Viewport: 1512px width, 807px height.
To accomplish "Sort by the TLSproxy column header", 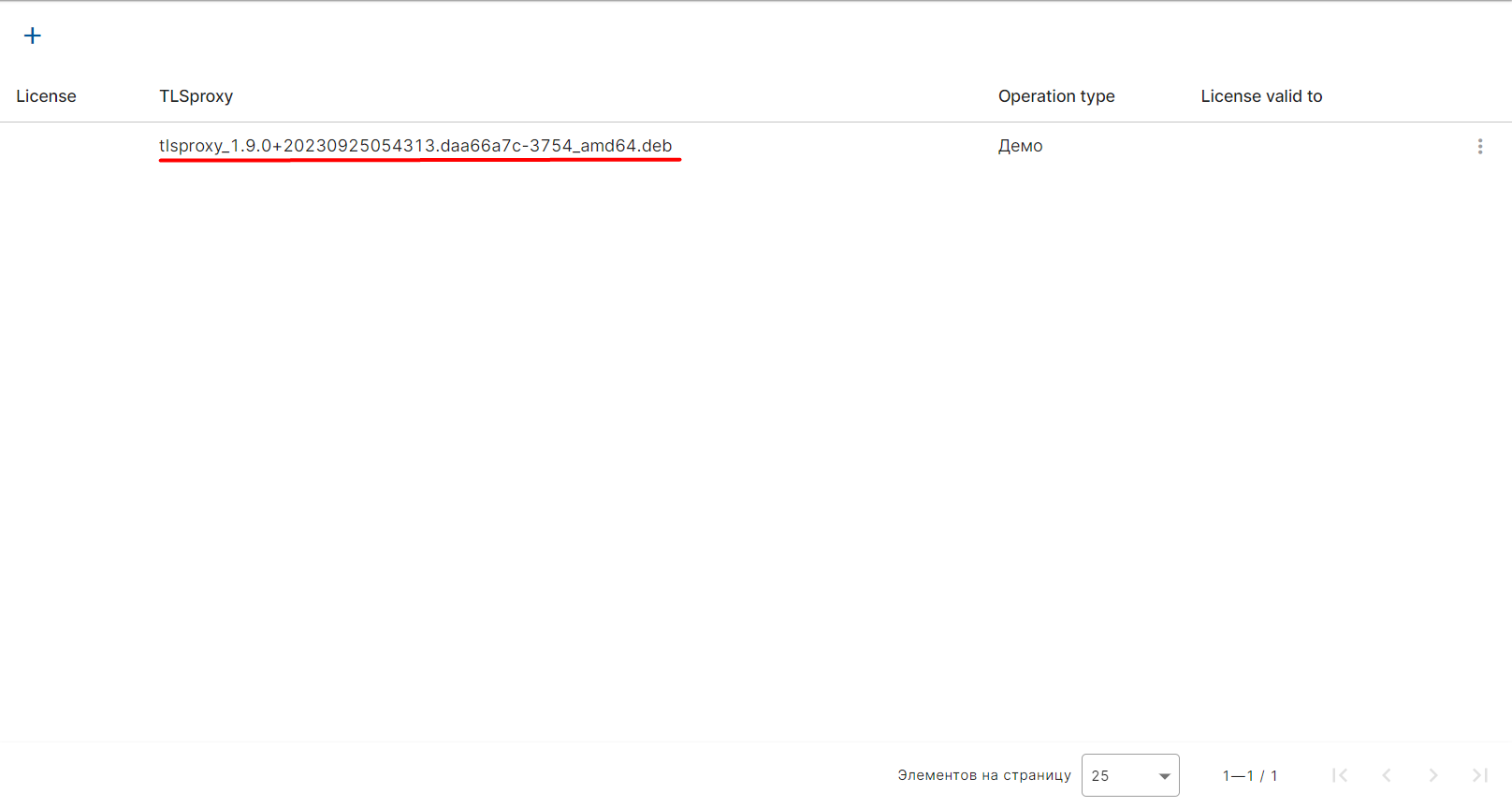I will click(196, 96).
